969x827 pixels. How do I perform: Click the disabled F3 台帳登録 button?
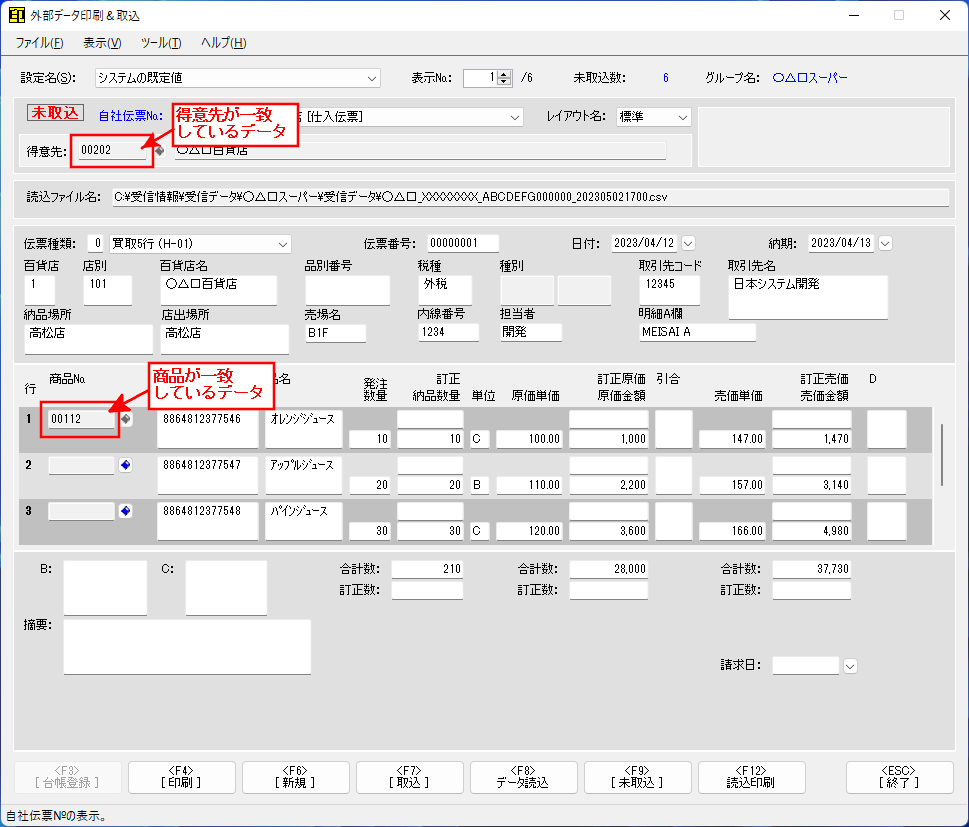tap(67, 777)
